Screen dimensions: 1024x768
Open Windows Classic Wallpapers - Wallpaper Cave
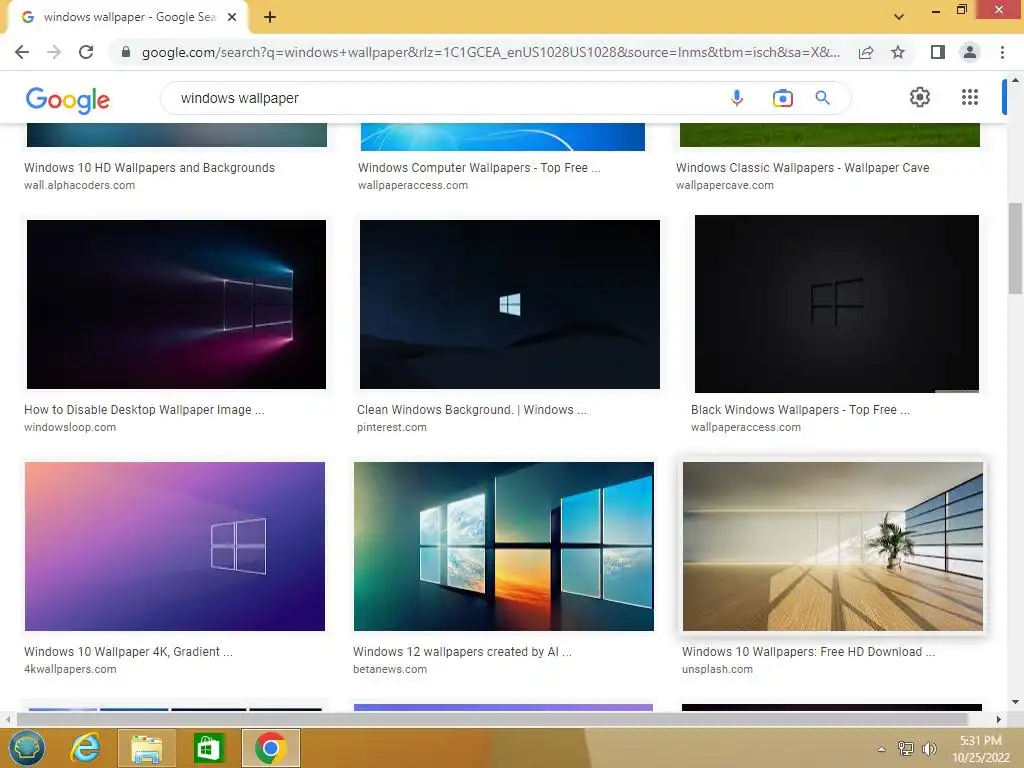click(x=803, y=168)
